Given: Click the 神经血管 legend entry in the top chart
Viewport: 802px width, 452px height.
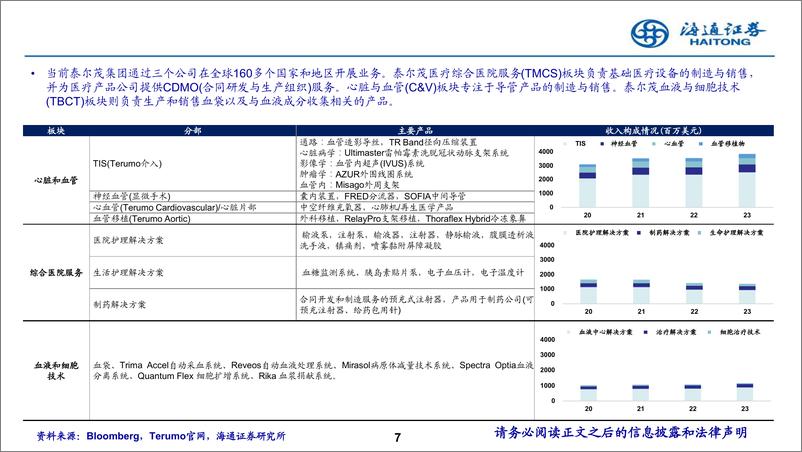Looking at the screenshot, I should click(x=620, y=144).
